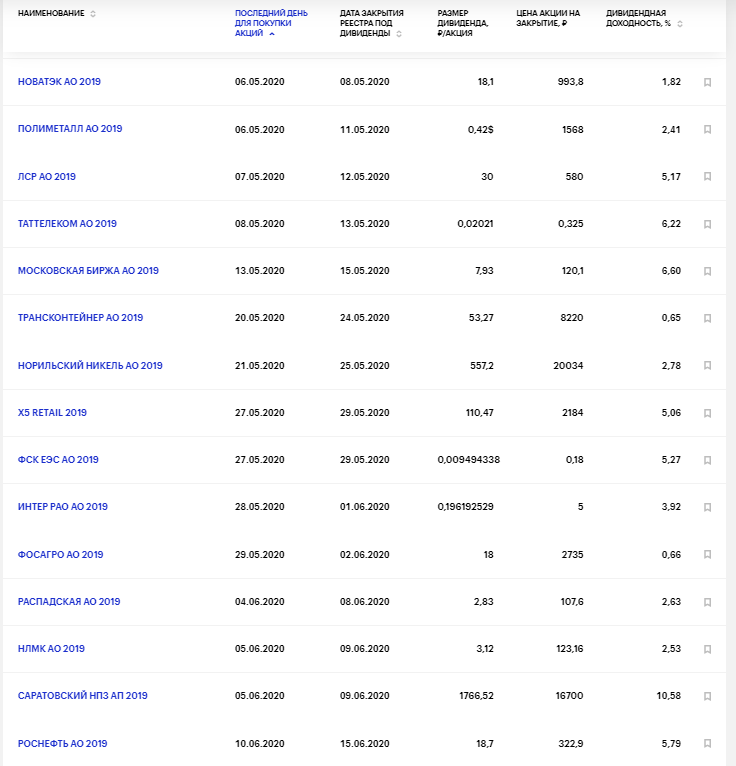Select the dividend value 1766,52
This screenshot has height=766, width=736.
(x=476, y=695)
